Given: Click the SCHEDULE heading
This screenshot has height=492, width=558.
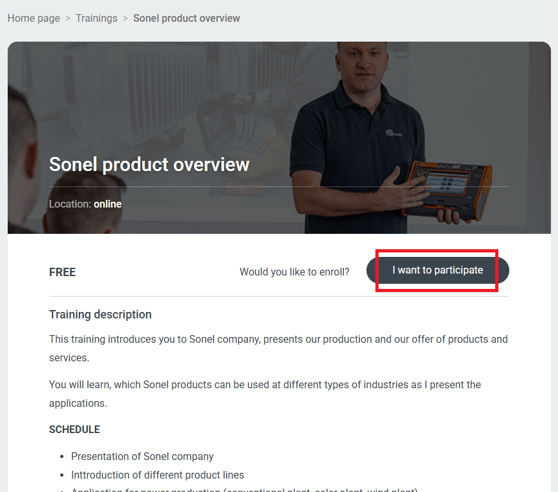Looking at the screenshot, I should [74, 429].
